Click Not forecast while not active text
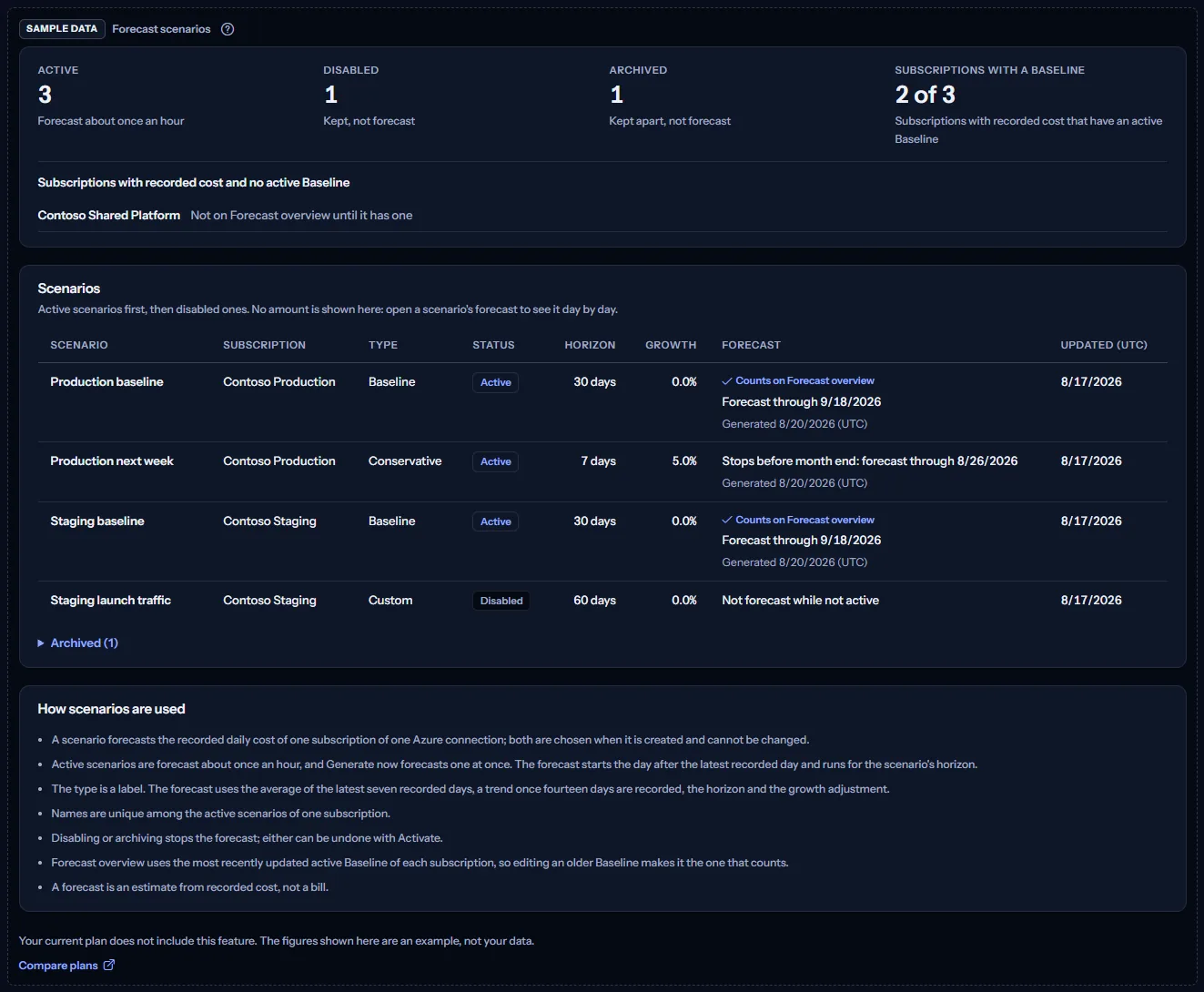 pos(800,601)
